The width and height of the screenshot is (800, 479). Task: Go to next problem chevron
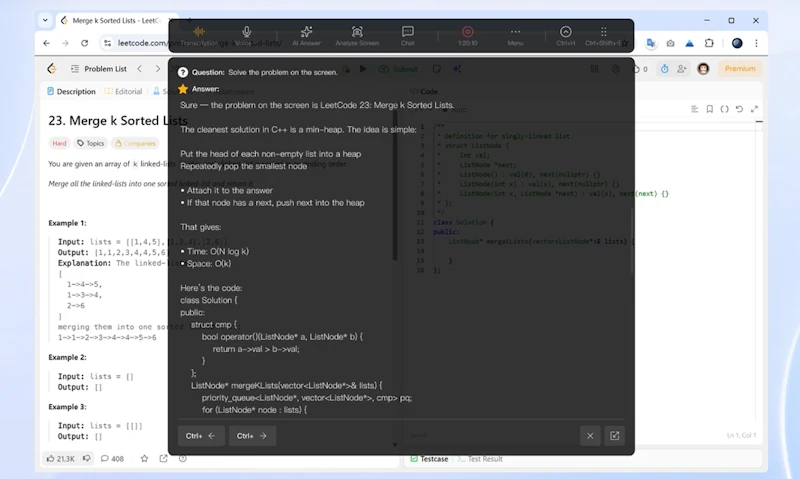click(x=158, y=68)
